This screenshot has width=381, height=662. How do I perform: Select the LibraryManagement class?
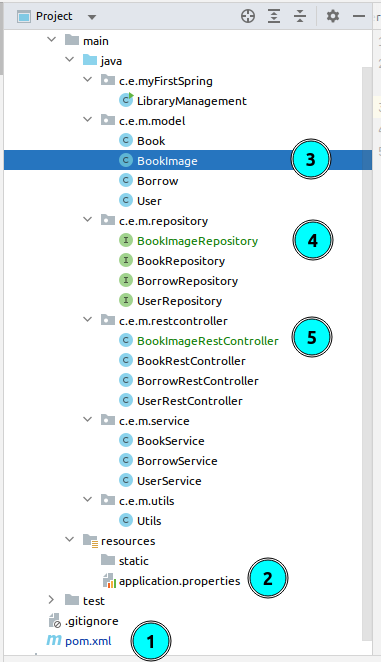(x=192, y=101)
